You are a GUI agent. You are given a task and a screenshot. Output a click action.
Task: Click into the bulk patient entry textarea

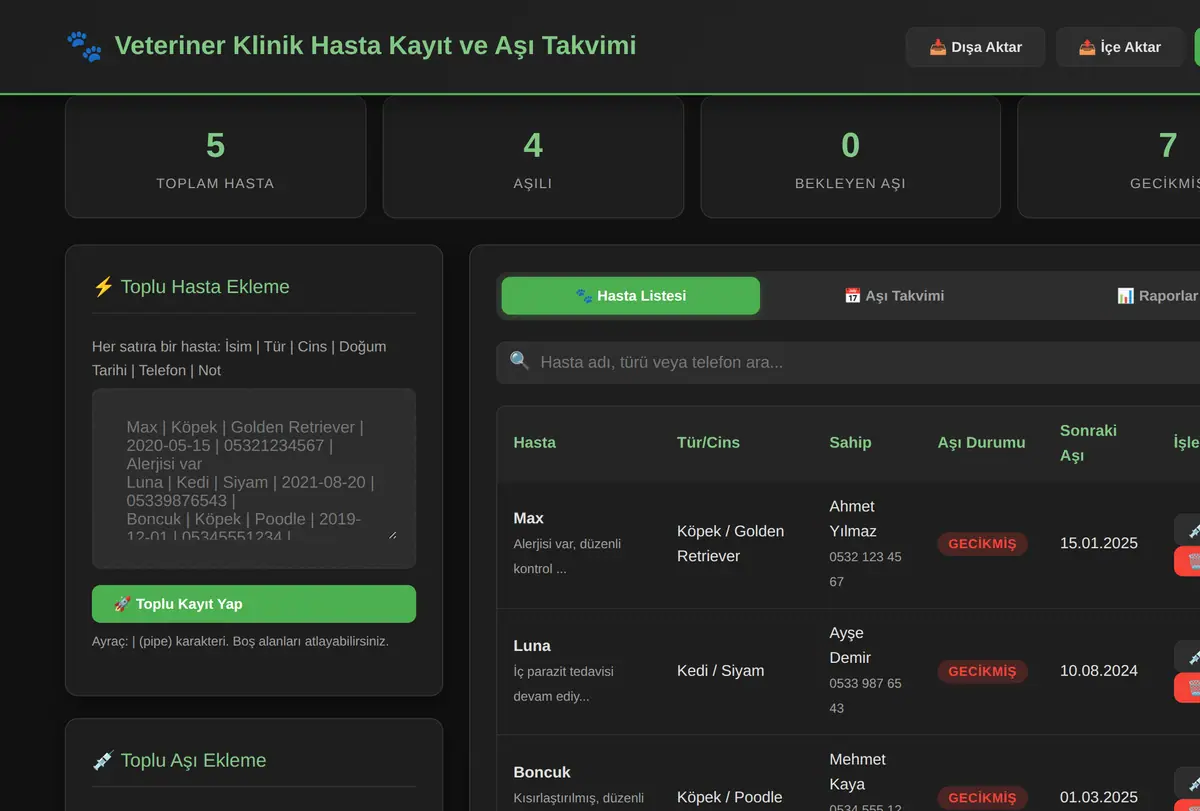pyautogui.click(x=254, y=478)
